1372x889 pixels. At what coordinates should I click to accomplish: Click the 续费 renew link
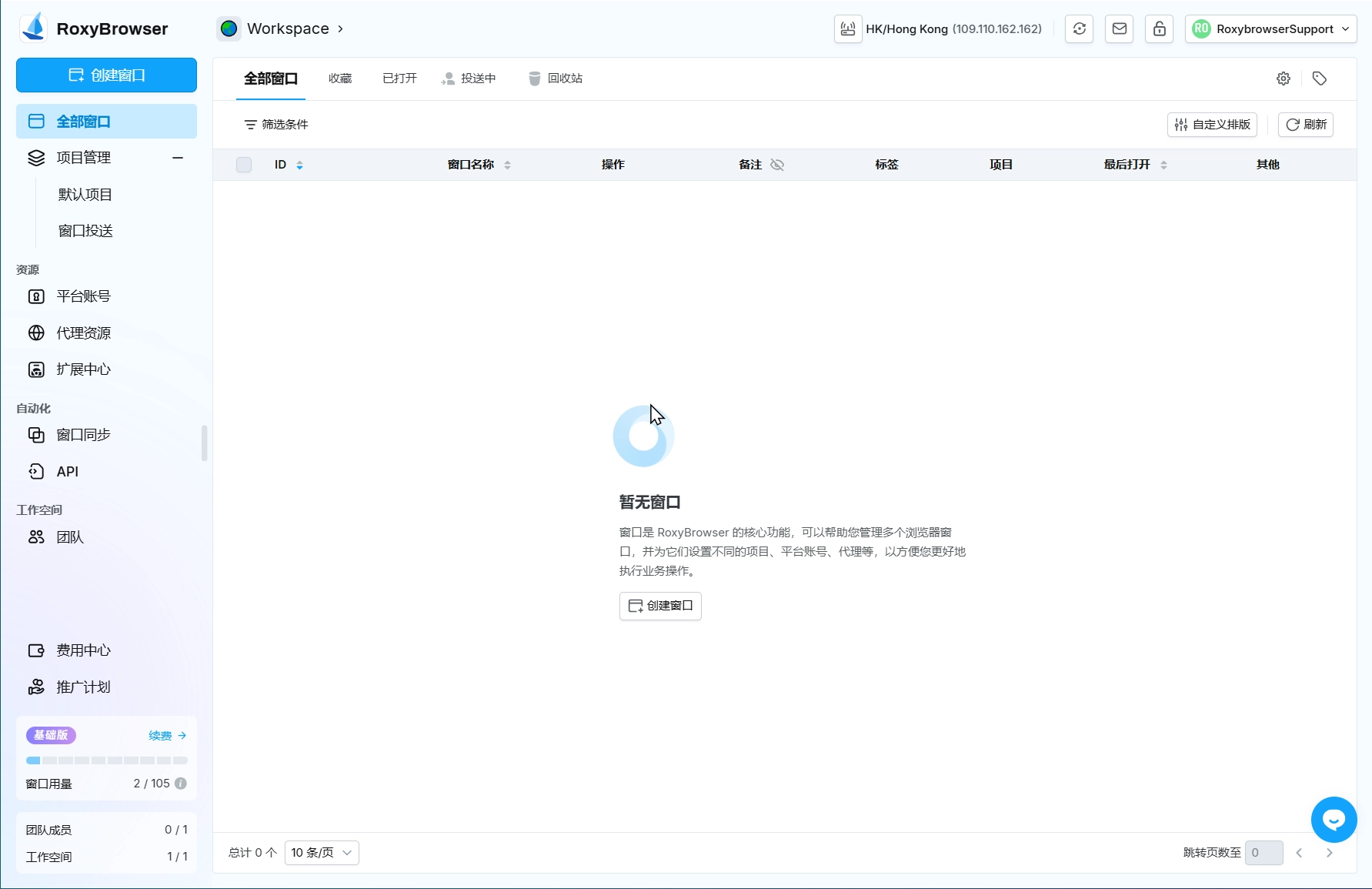point(167,736)
